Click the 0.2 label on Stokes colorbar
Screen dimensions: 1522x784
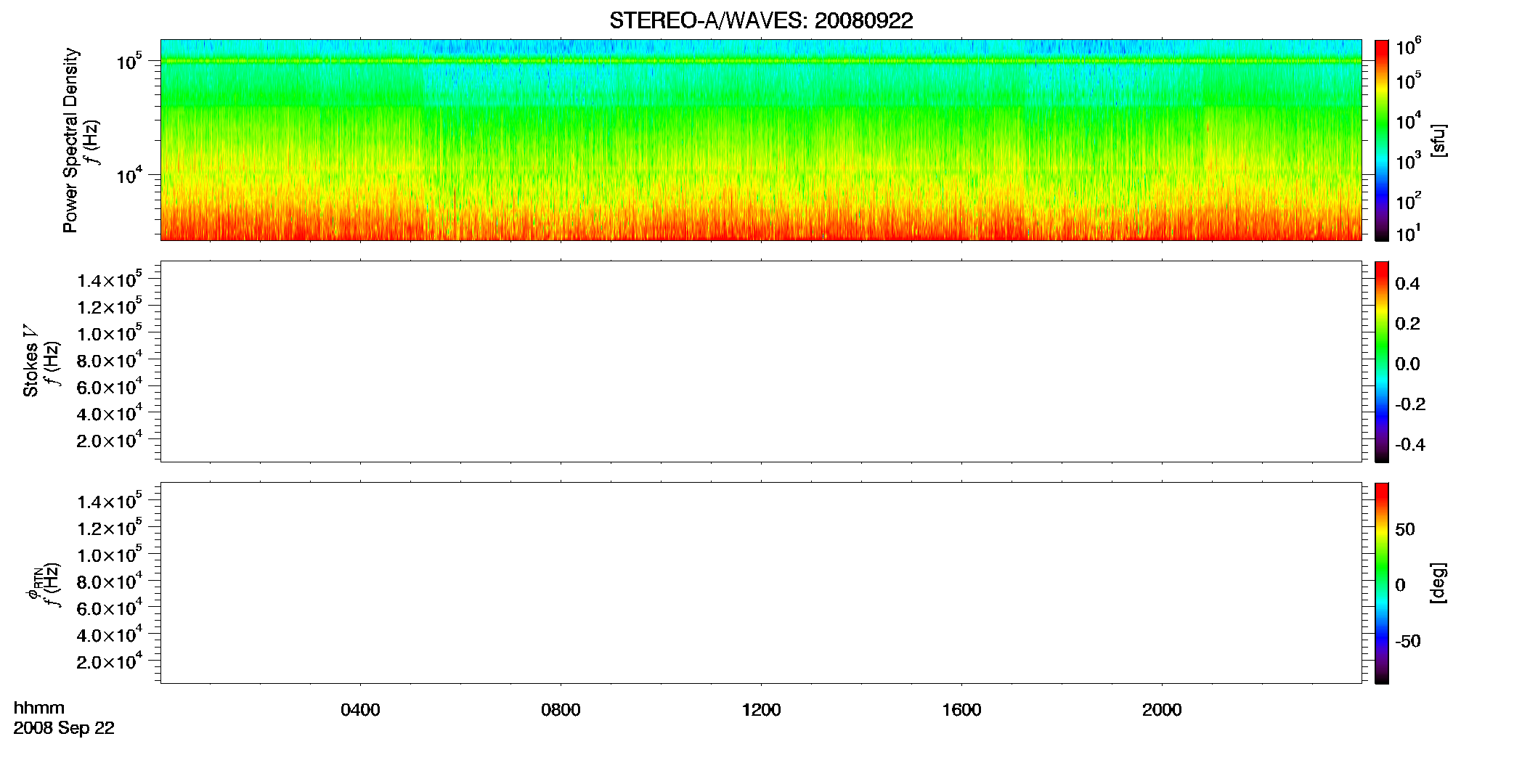tap(1407, 324)
